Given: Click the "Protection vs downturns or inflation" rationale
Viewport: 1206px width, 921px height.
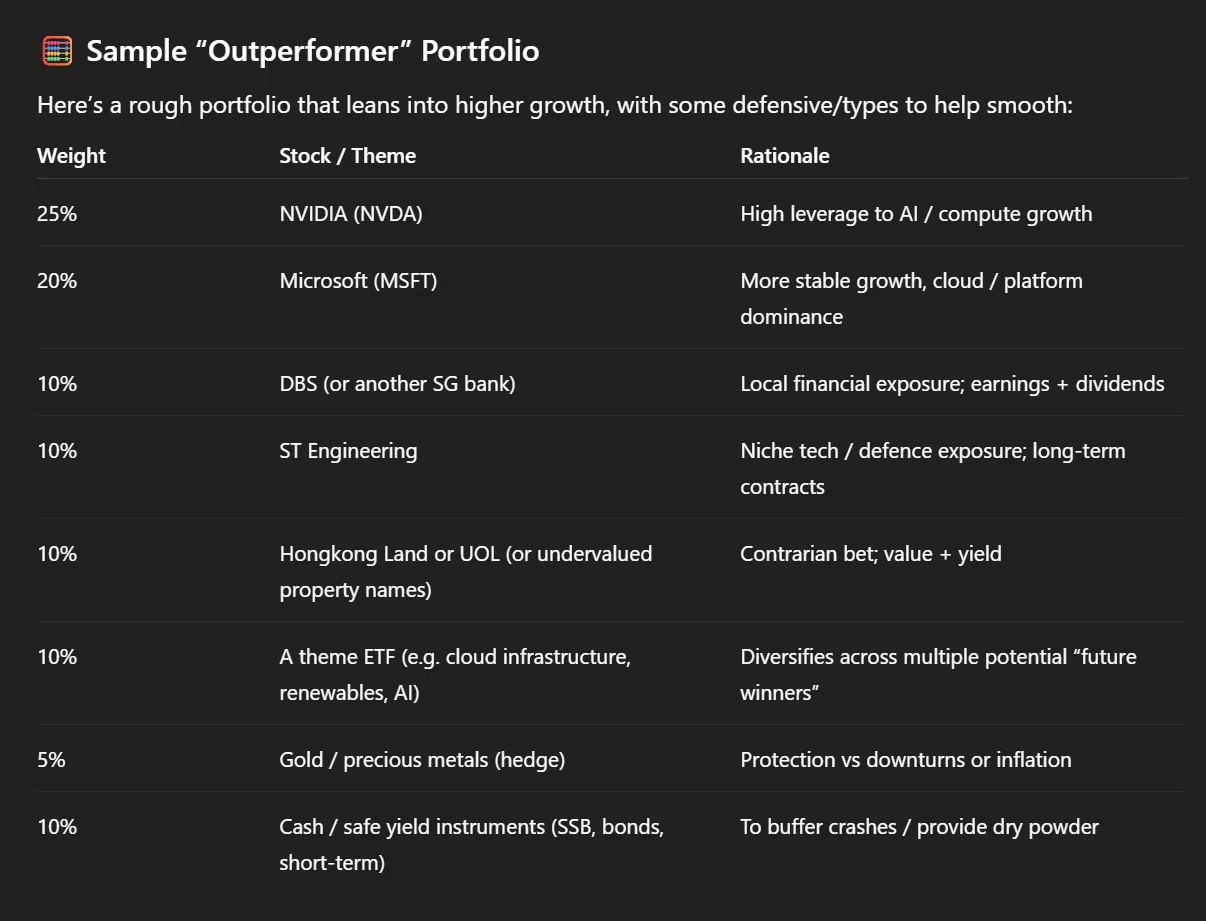Looking at the screenshot, I should tap(905, 760).
